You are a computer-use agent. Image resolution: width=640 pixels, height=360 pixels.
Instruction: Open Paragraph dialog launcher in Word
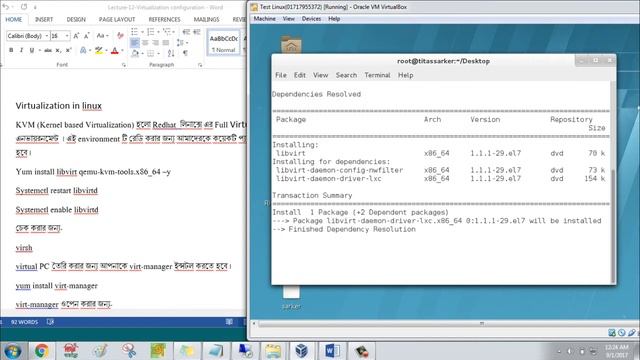200,65
